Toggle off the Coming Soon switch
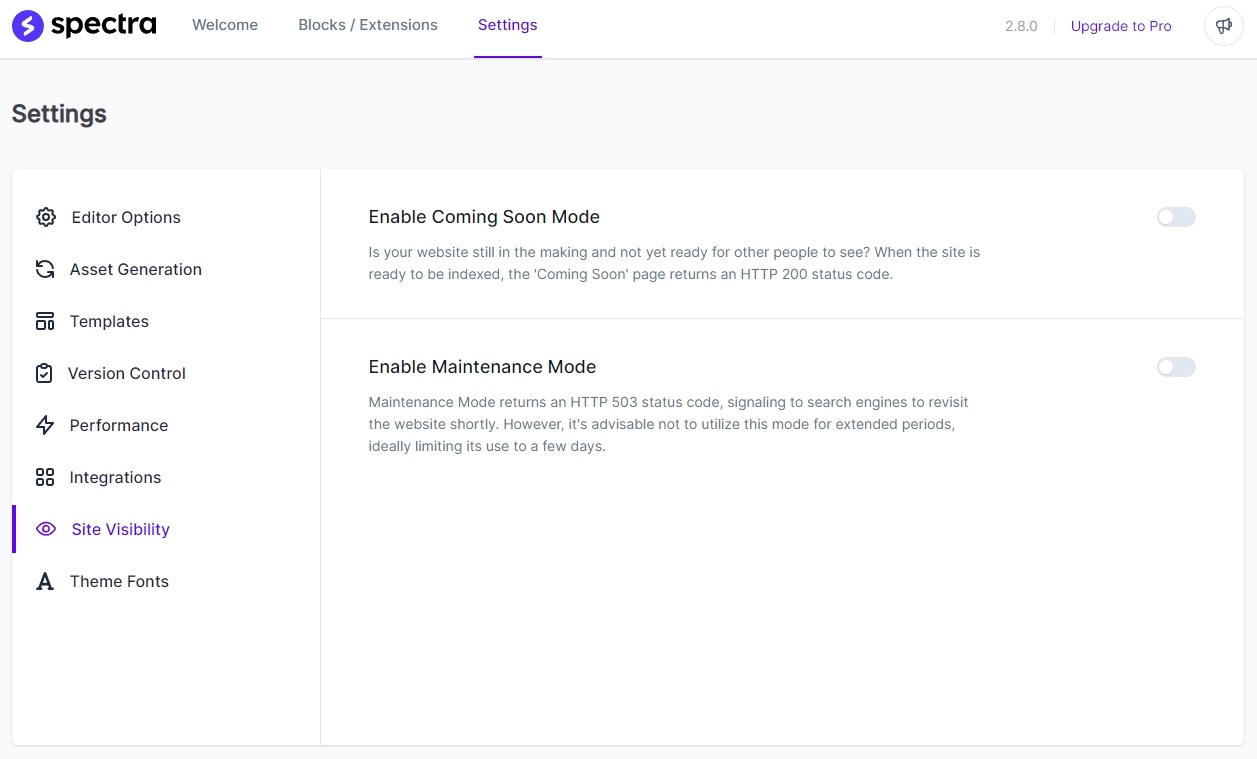Screen dimensions: 1257x759 pyautogui.click(x=1176, y=217)
